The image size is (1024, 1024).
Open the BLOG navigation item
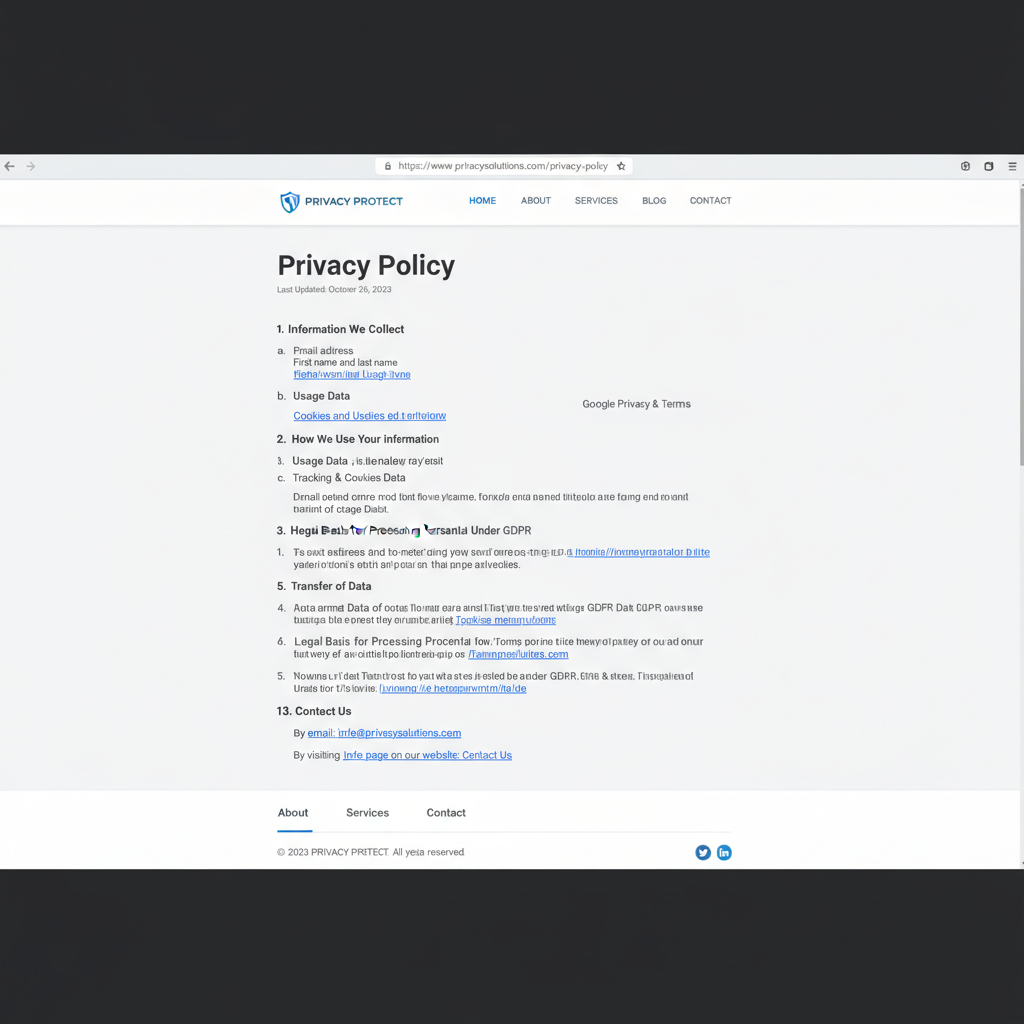click(x=653, y=201)
